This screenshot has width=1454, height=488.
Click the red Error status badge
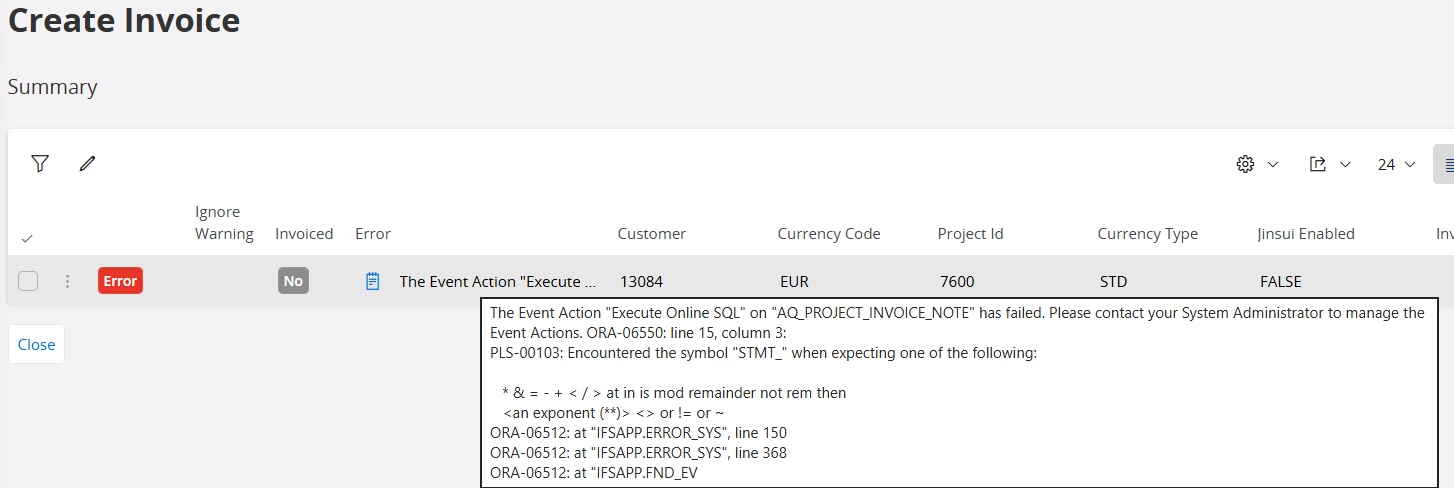[x=120, y=281]
